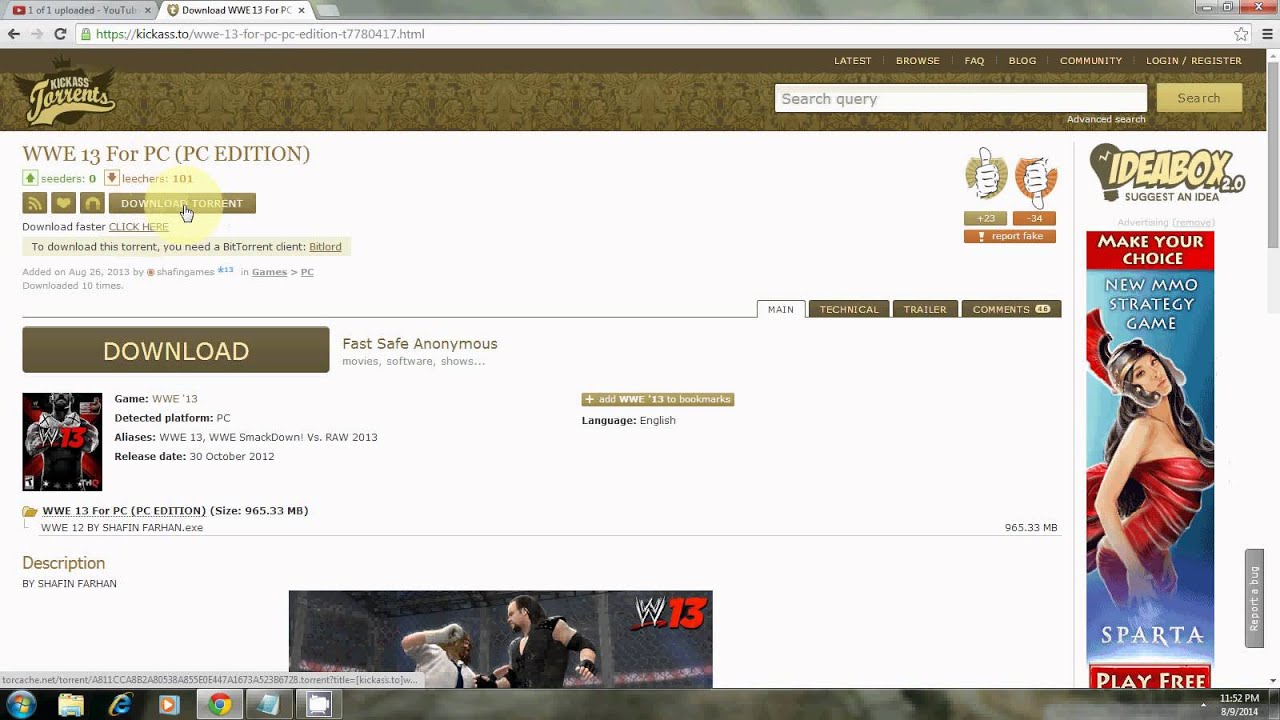Open the folder icon for WWE 13 files
This screenshot has height=720, width=1280.
30,511
